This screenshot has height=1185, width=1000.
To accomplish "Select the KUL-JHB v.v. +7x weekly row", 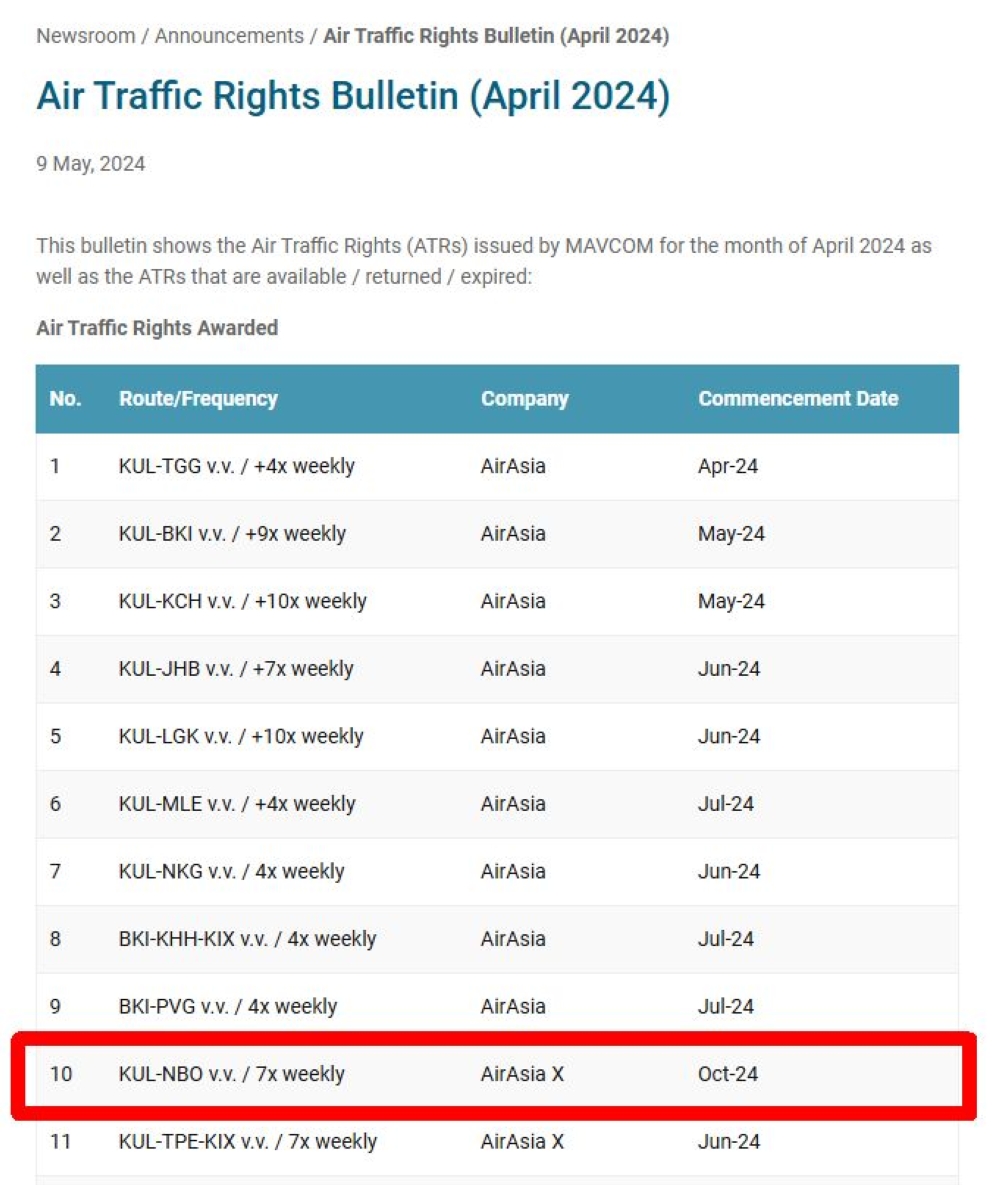I will tap(236, 669).
